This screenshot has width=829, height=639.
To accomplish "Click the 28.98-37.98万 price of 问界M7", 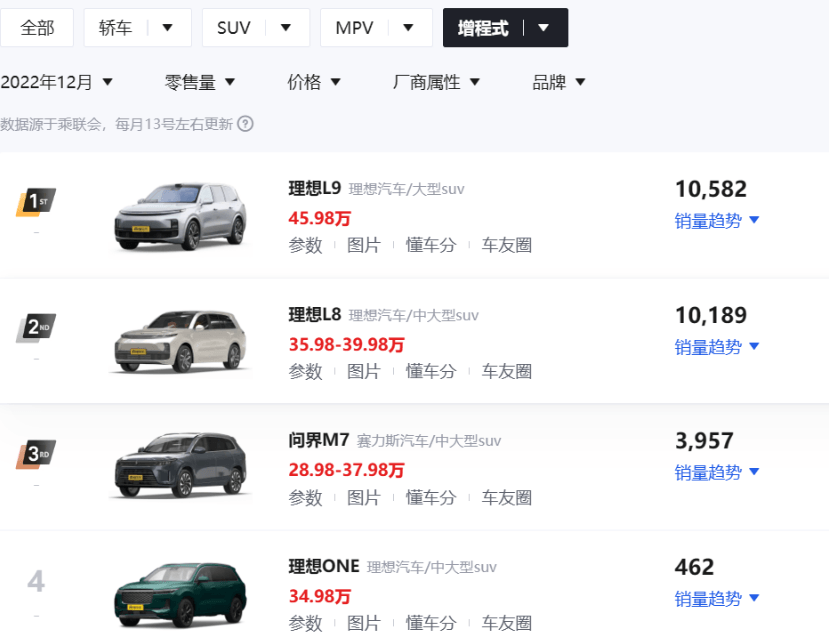I will (x=346, y=470).
